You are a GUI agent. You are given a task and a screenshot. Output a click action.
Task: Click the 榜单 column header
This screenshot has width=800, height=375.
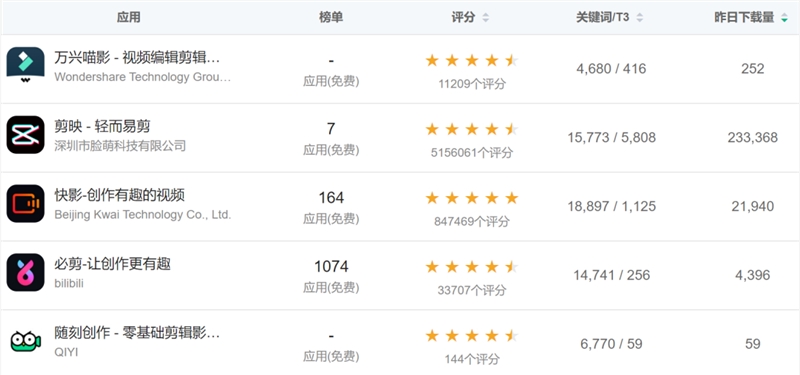pyautogui.click(x=331, y=17)
